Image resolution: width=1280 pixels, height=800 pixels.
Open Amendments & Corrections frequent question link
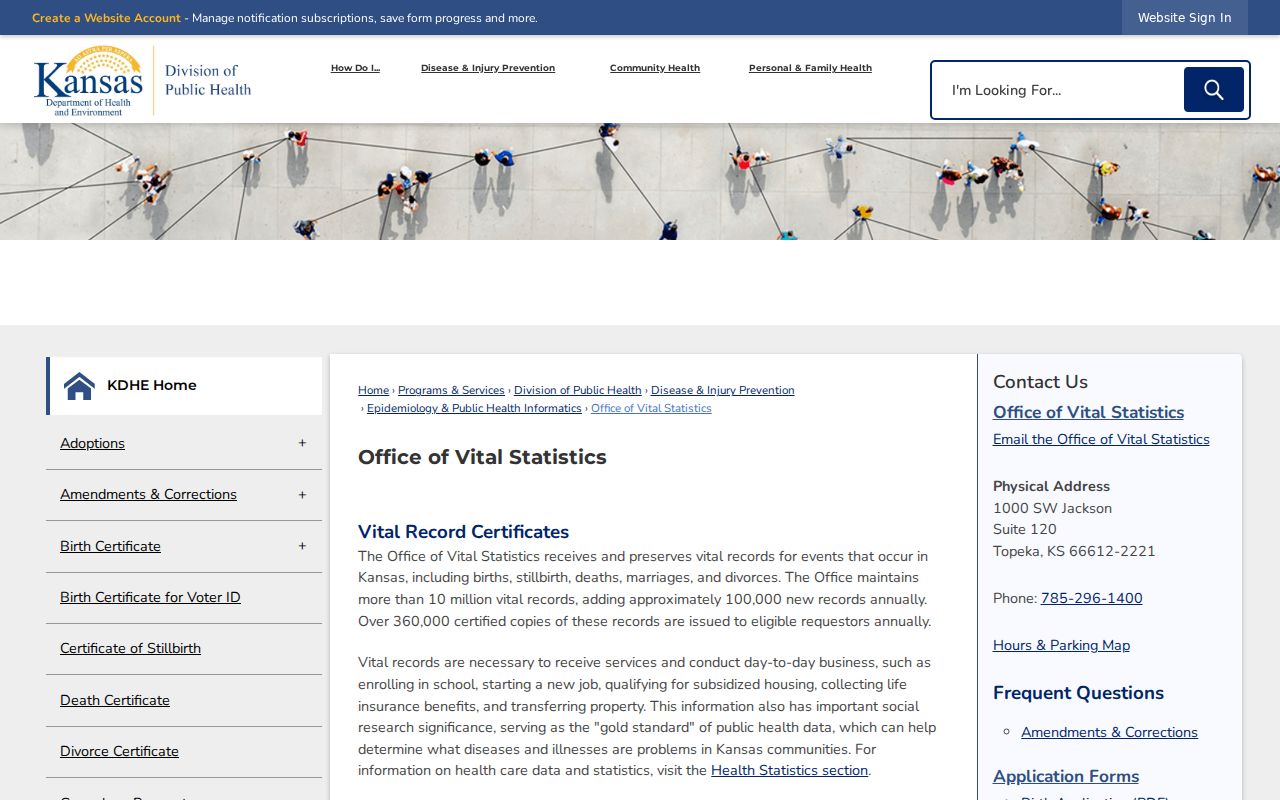1109,732
